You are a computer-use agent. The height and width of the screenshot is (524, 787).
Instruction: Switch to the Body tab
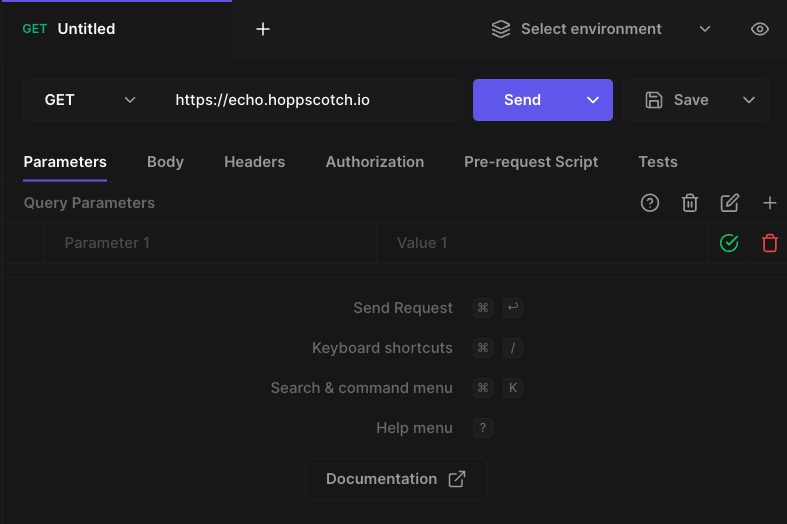point(165,162)
